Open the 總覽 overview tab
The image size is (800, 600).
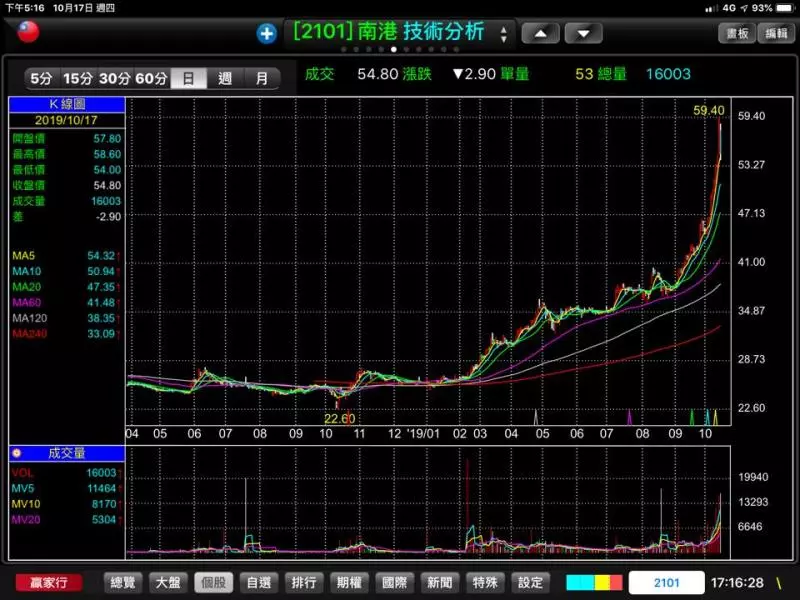(x=123, y=582)
